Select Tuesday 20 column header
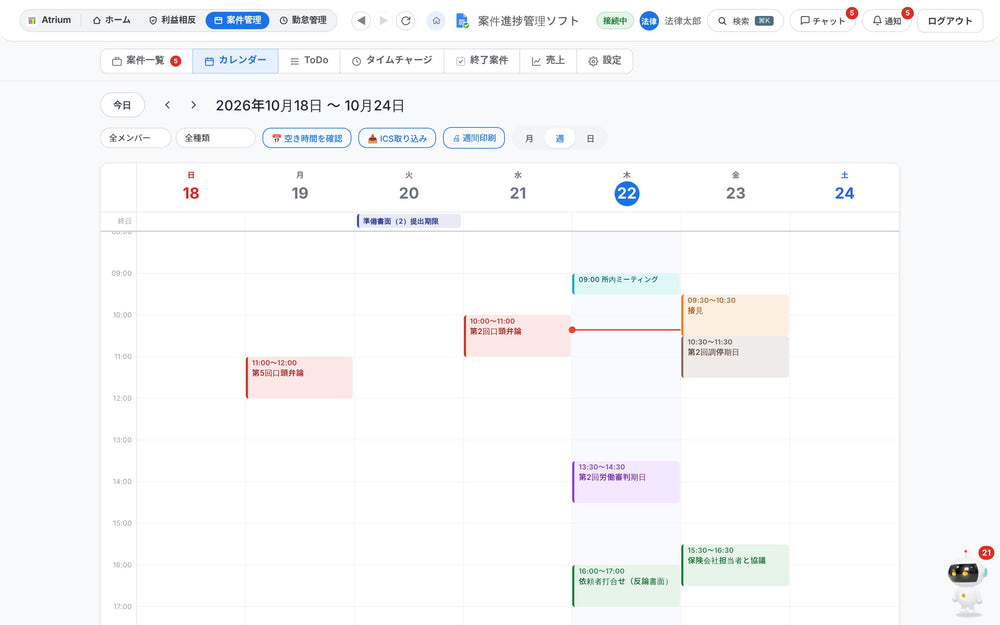The image size is (1000, 625). [x=409, y=187]
